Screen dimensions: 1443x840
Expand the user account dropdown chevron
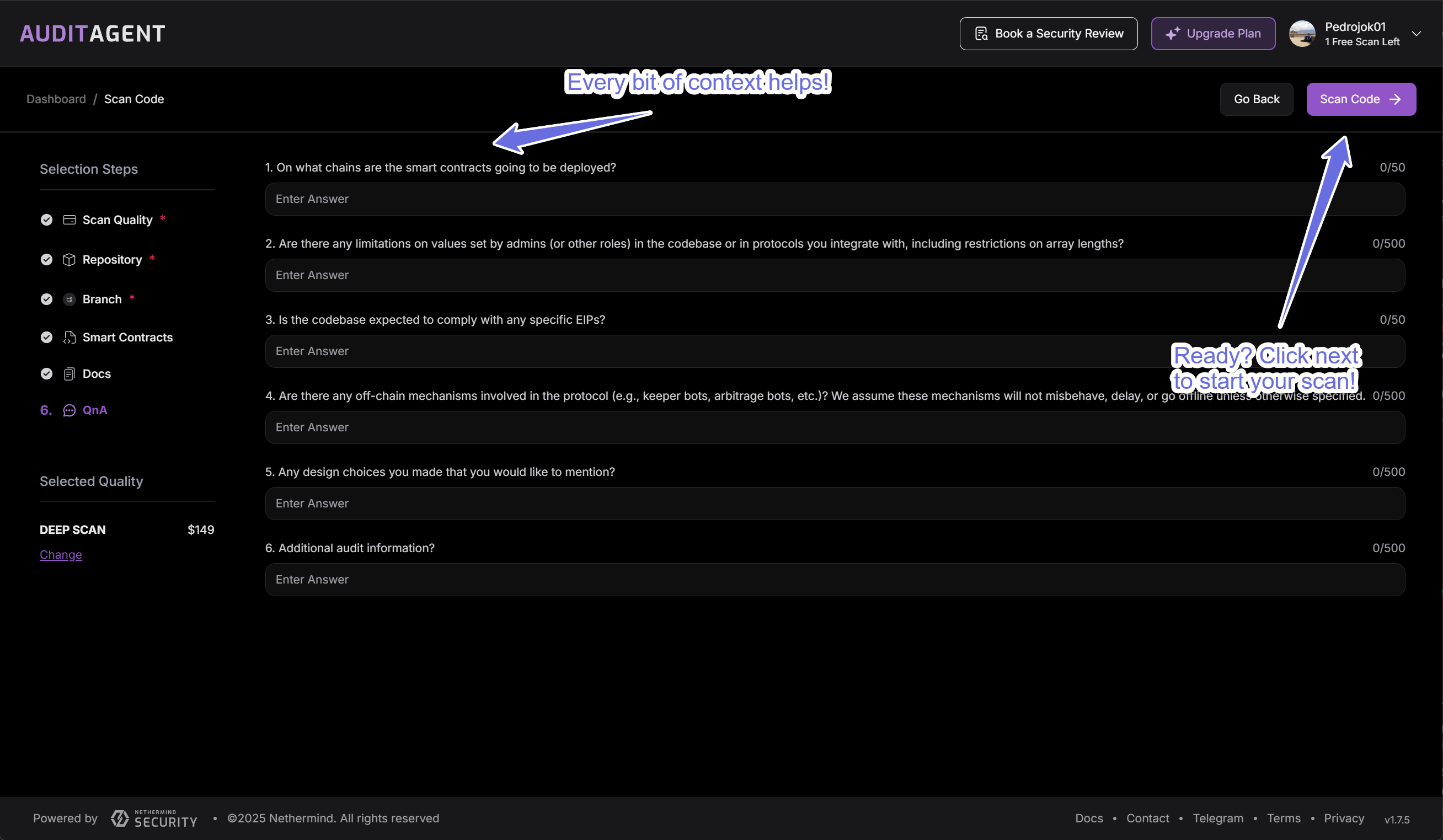1416,34
